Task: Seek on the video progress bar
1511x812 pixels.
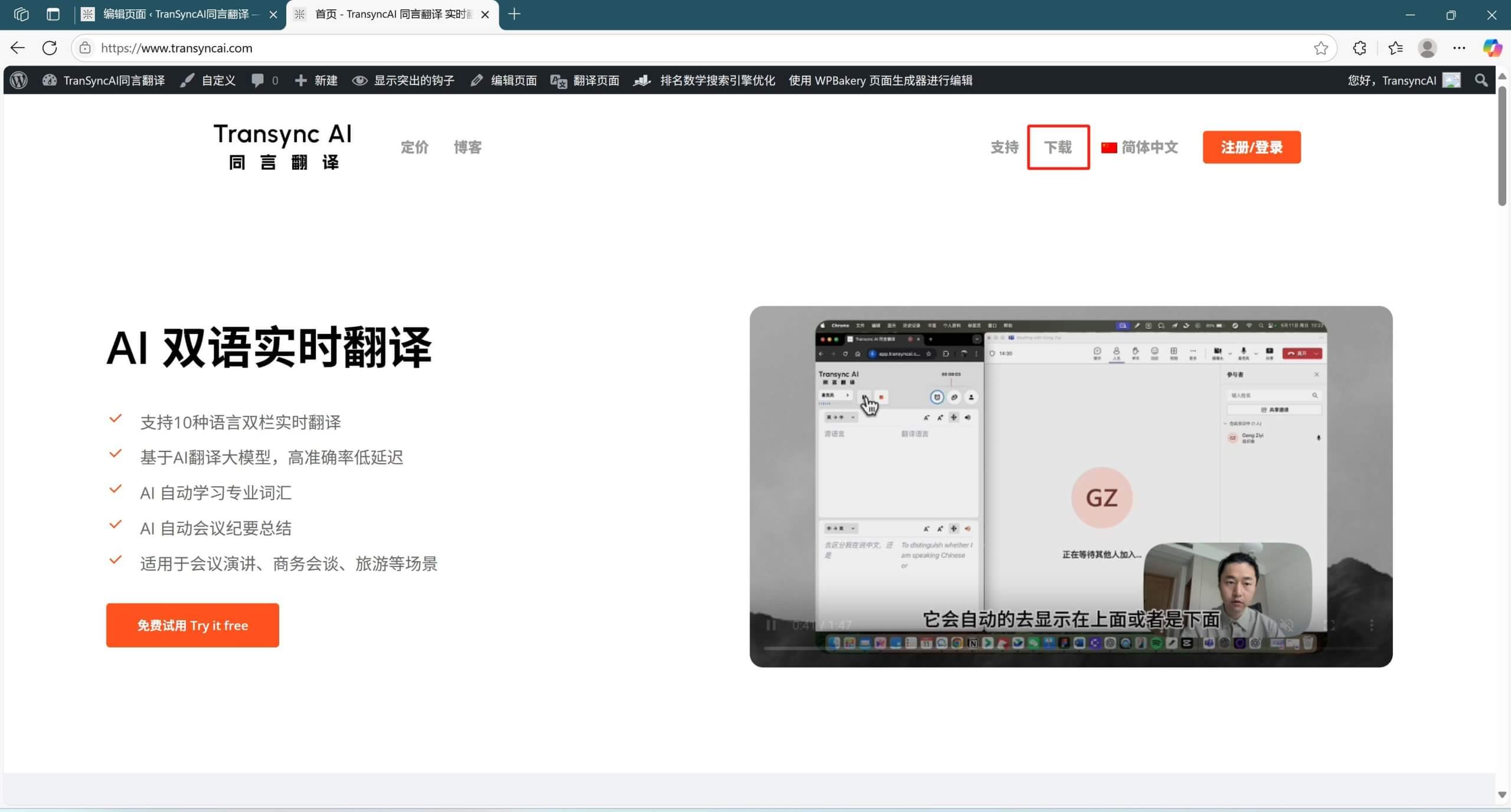Action: coord(1070,648)
